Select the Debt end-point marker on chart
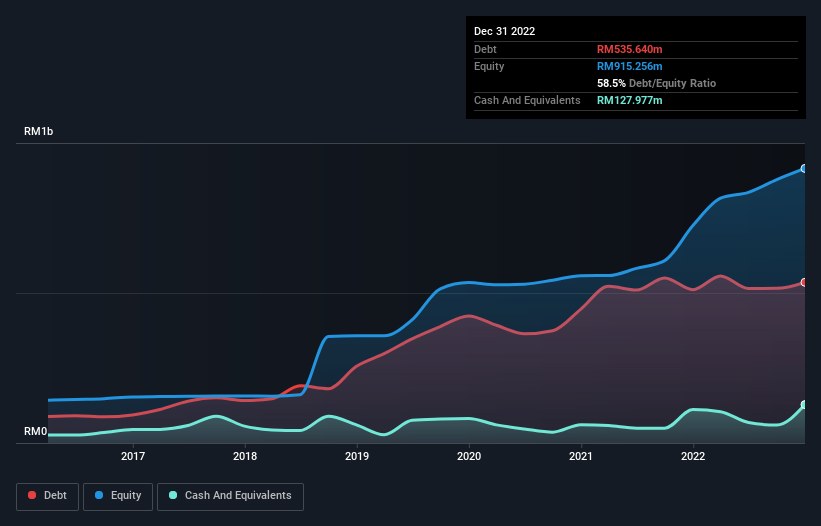This screenshot has height=526, width=821. [804, 283]
